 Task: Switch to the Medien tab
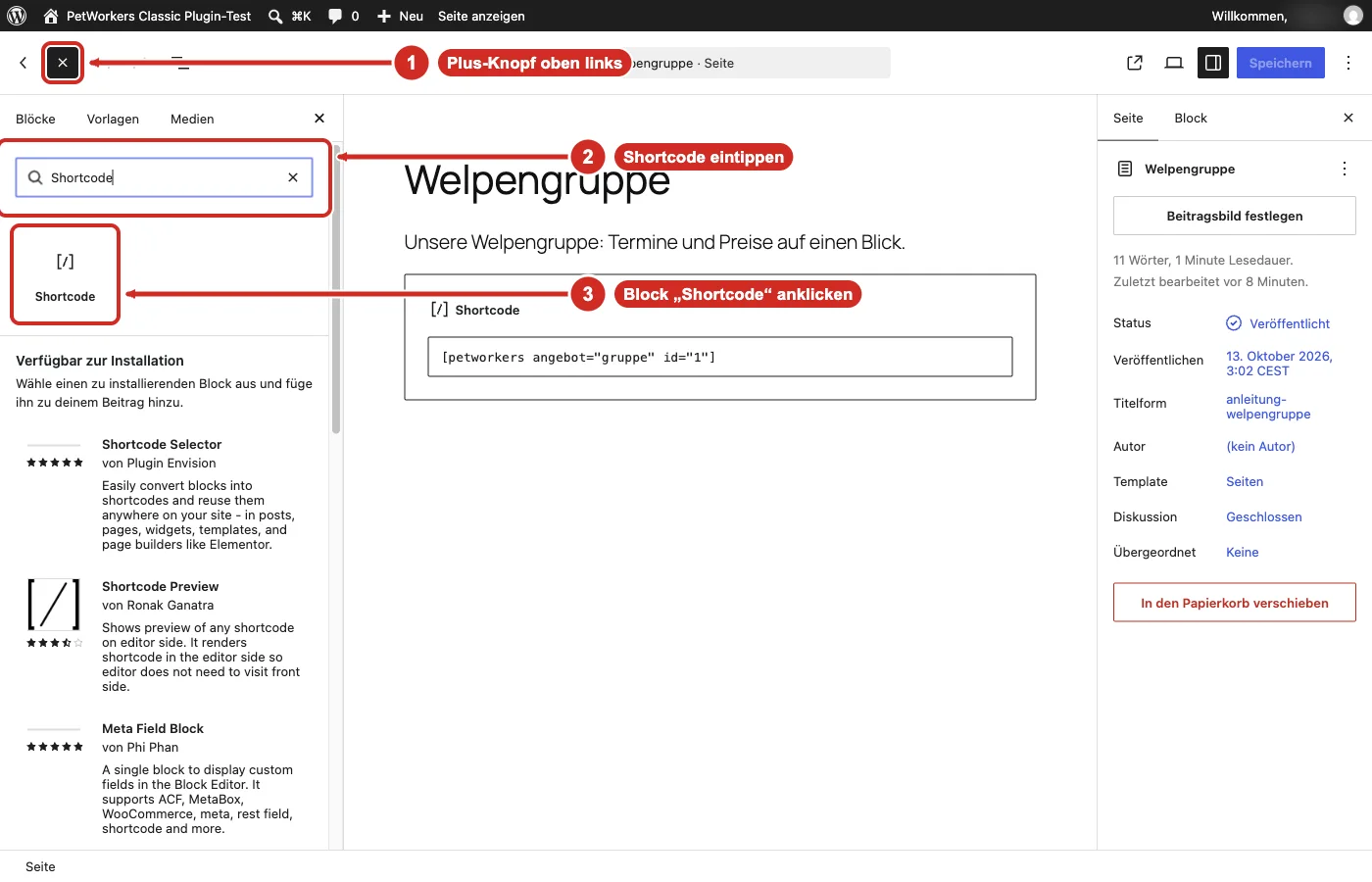(x=192, y=119)
